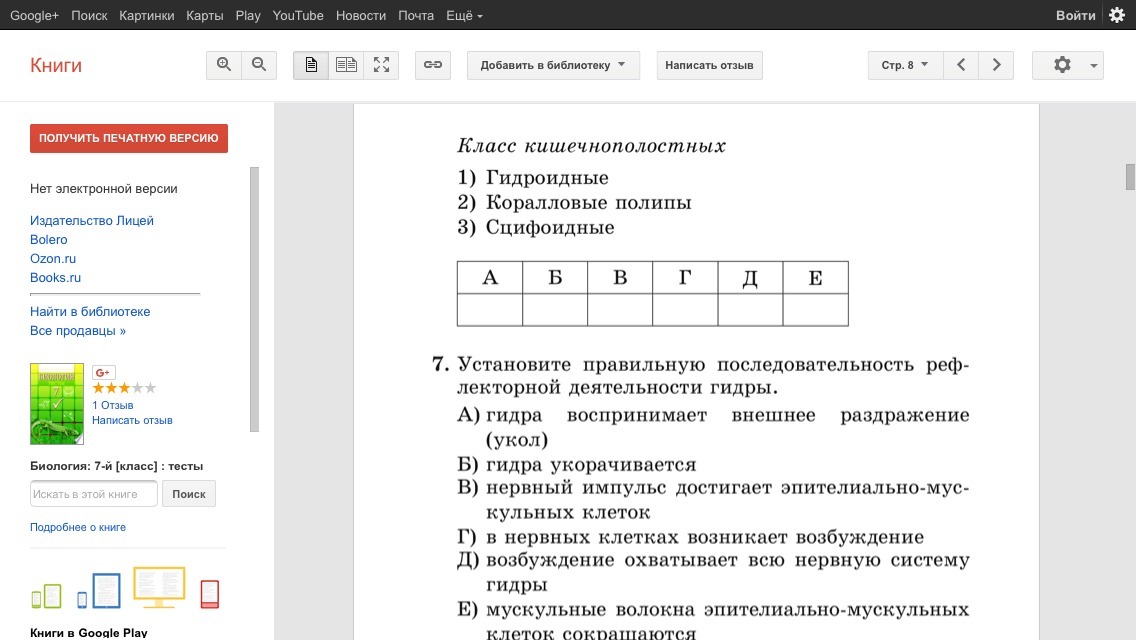Expand the 'Добавить в библиотеку' dropdown

tap(553, 65)
